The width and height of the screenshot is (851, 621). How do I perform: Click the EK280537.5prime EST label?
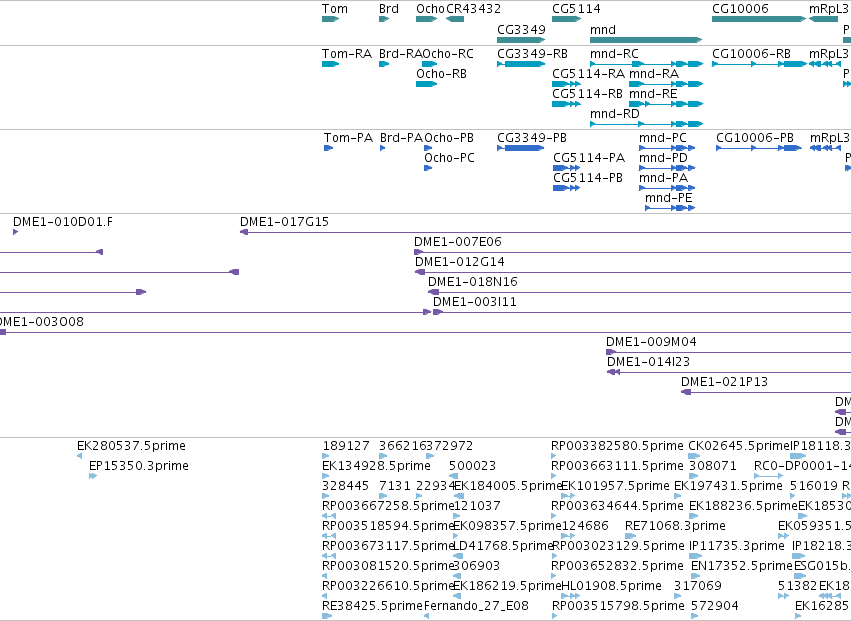coord(131,446)
